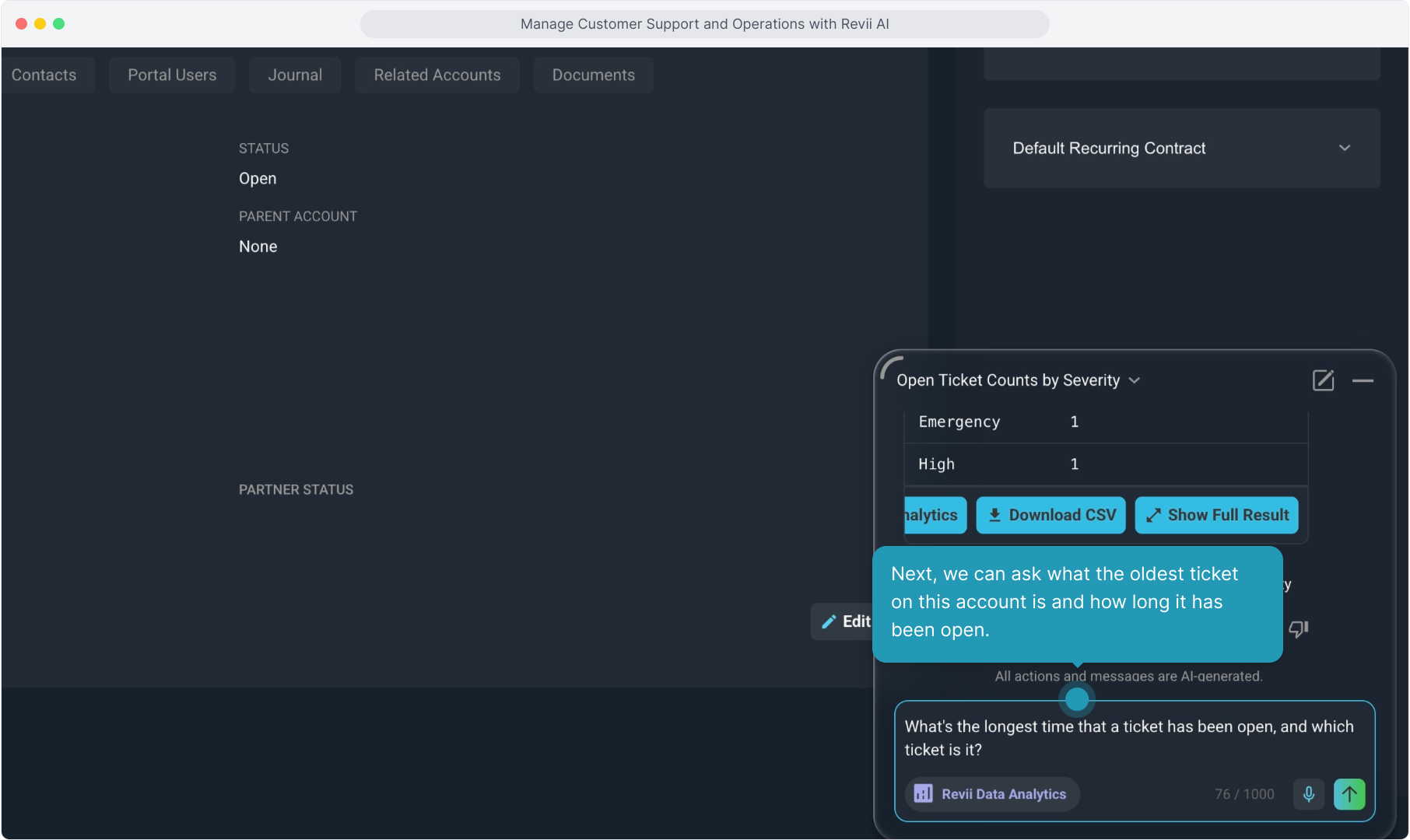Send the message with the green arrow
The height and width of the screenshot is (840, 1410).
[1349, 794]
